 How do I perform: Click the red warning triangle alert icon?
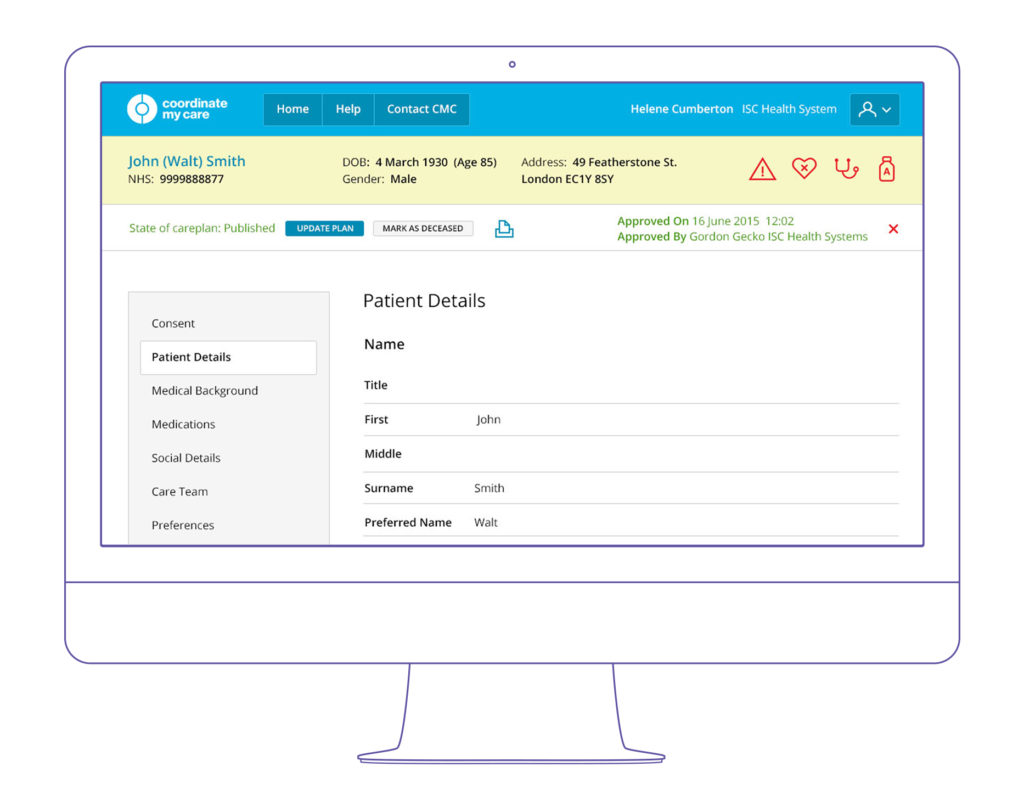point(762,170)
